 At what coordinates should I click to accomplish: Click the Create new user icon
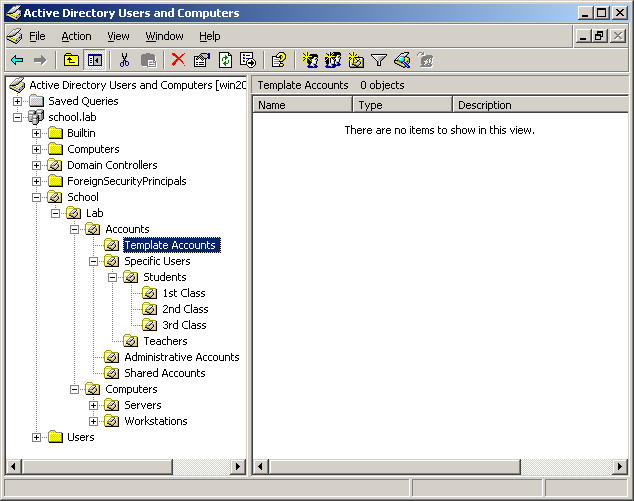click(310, 60)
